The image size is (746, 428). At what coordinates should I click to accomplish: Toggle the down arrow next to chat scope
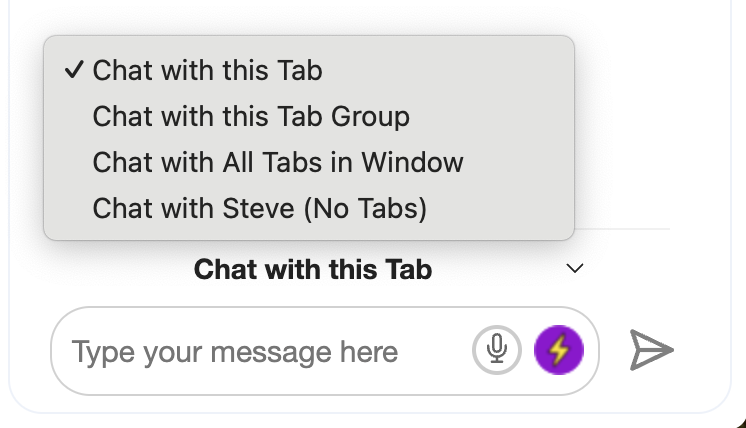coord(574,268)
